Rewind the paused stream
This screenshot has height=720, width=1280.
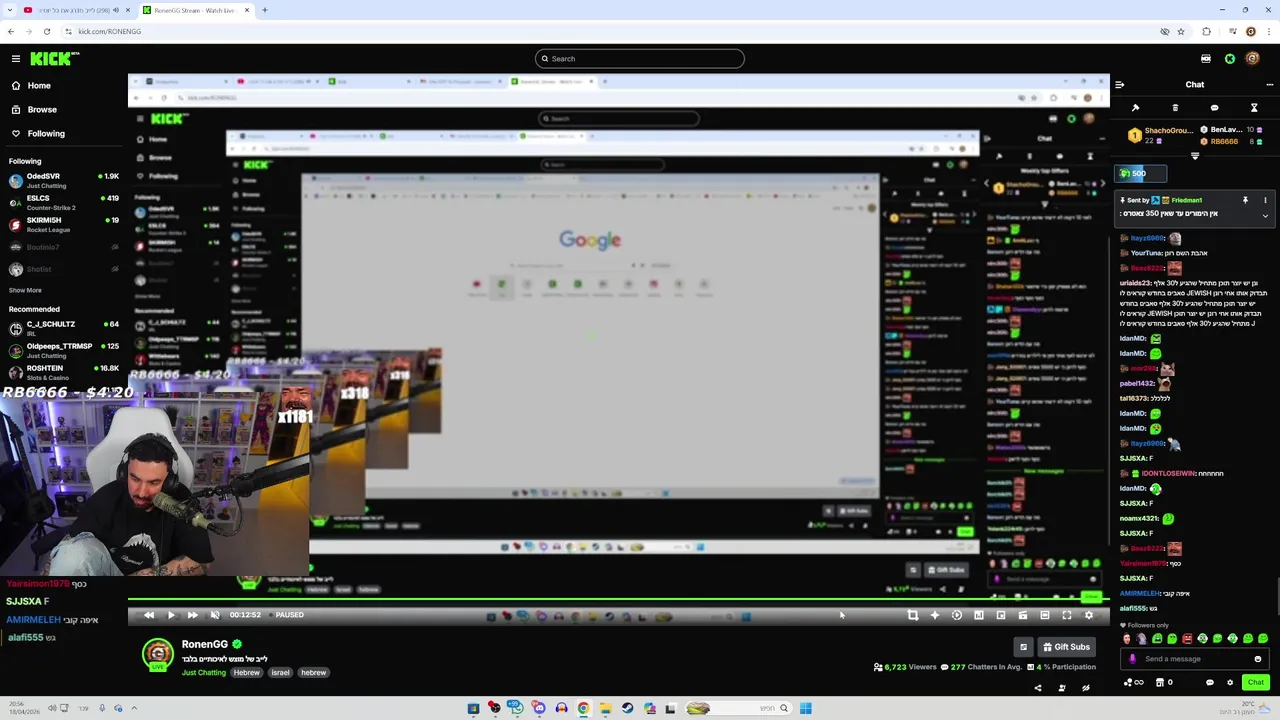point(149,615)
